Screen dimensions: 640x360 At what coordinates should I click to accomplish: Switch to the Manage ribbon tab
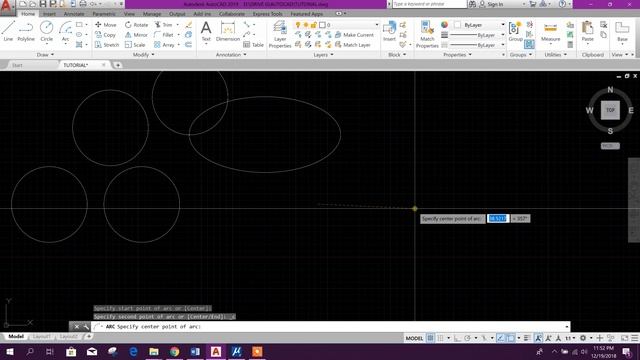click(152, 14)
